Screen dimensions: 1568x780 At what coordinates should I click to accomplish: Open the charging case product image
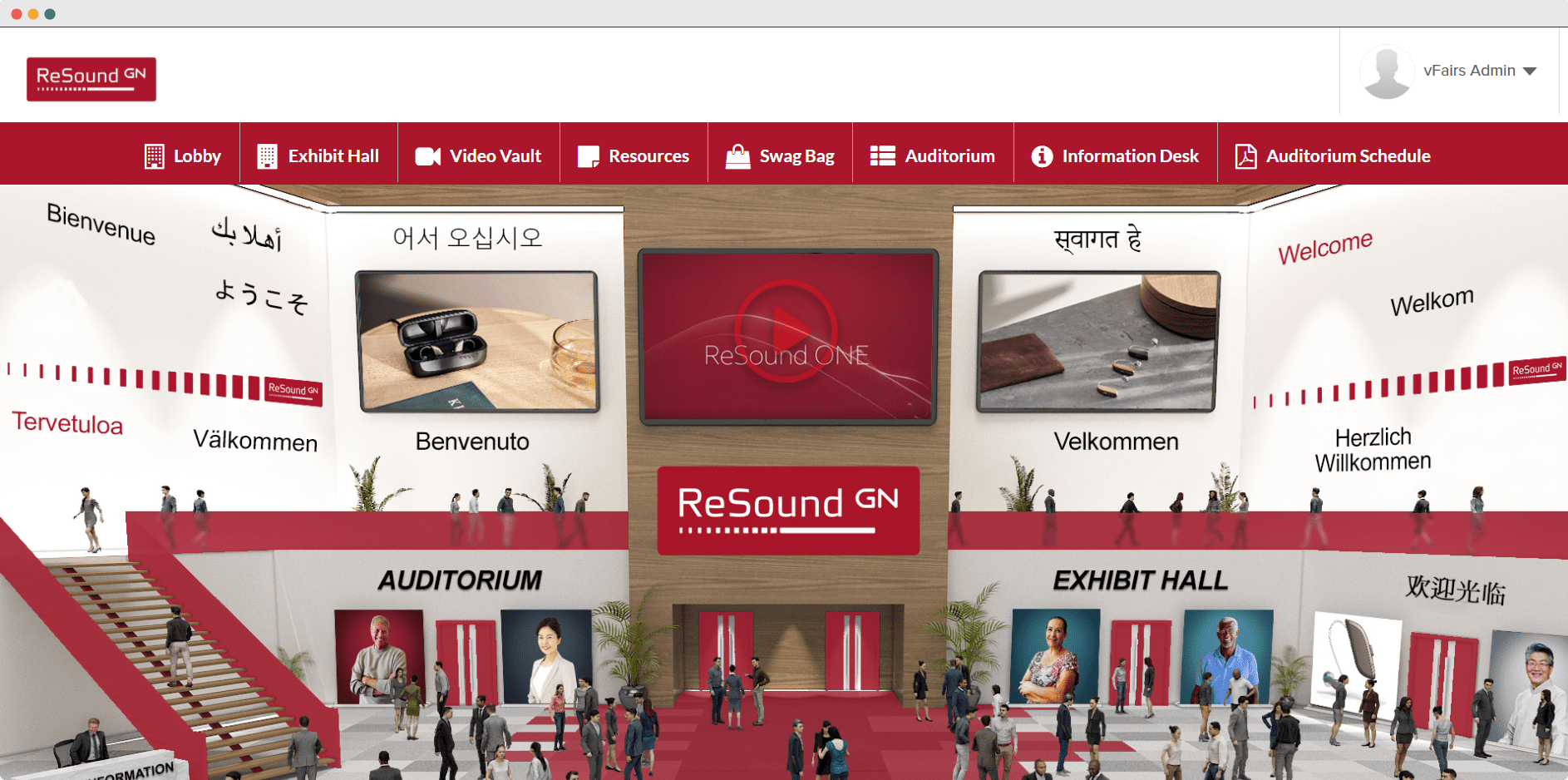click(x=478, y=341)
